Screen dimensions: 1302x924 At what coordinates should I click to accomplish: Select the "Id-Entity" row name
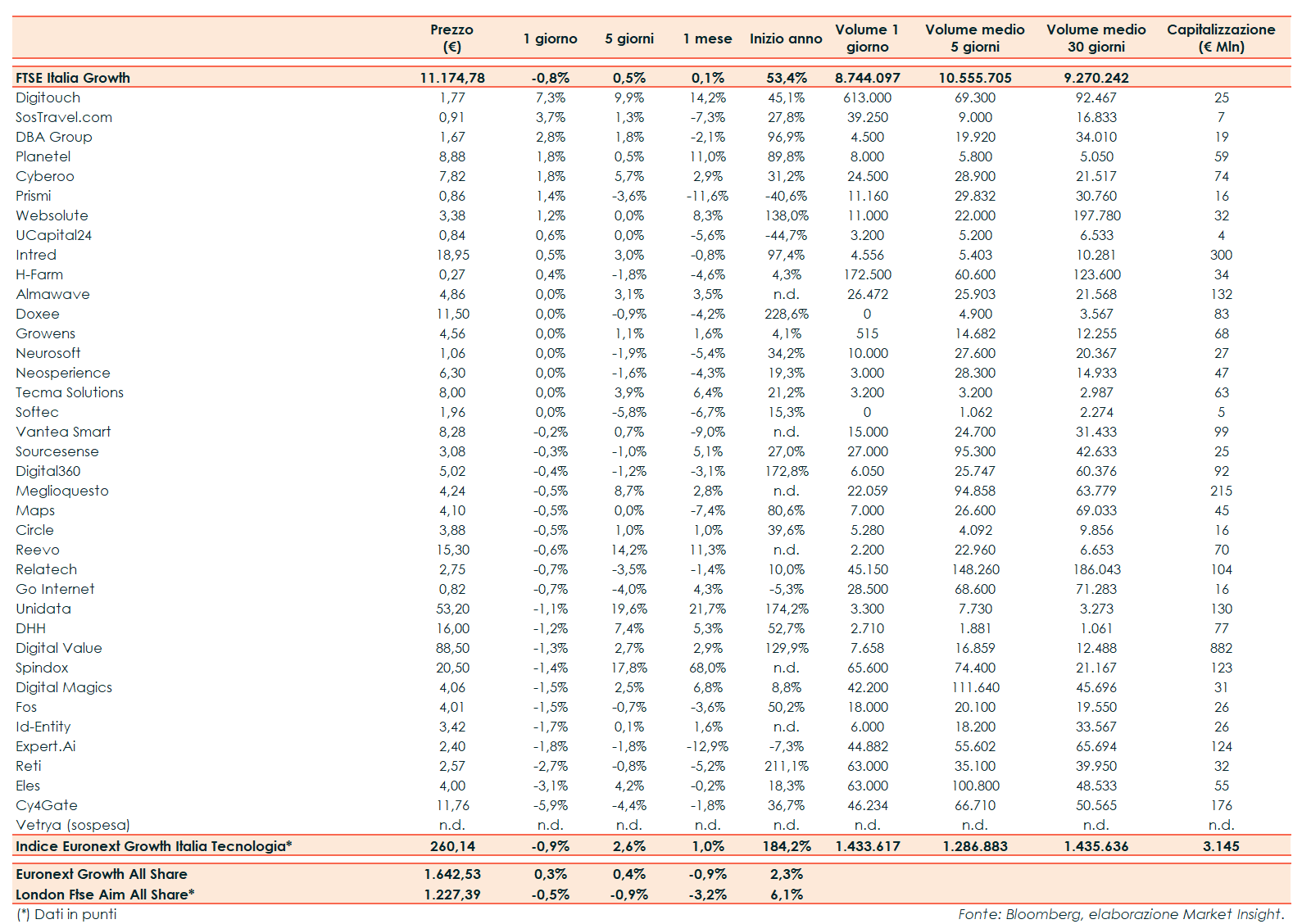43,727
